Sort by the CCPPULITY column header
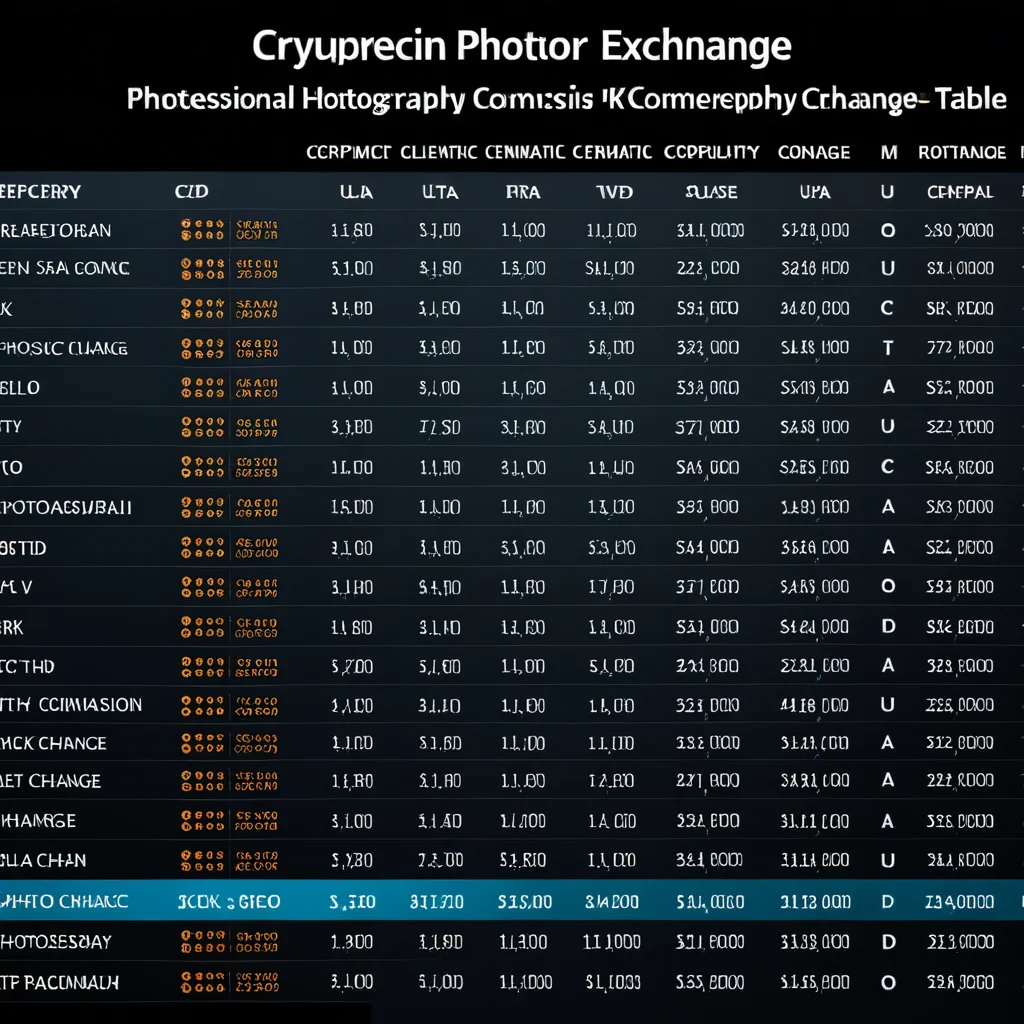Screen dimensions: 1024x1024 (x=712, y=153)
